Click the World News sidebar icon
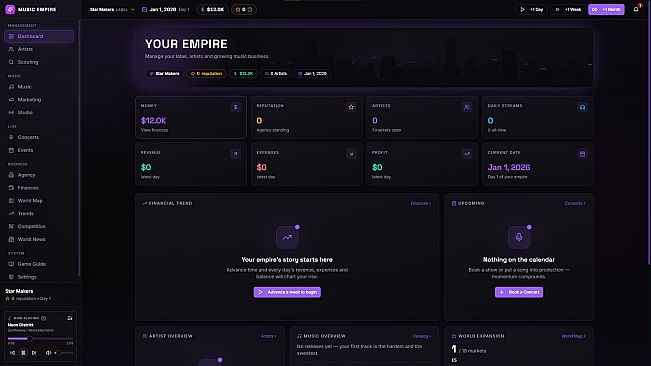The width and height of the screenshot is (651, 366). (11, 239)
